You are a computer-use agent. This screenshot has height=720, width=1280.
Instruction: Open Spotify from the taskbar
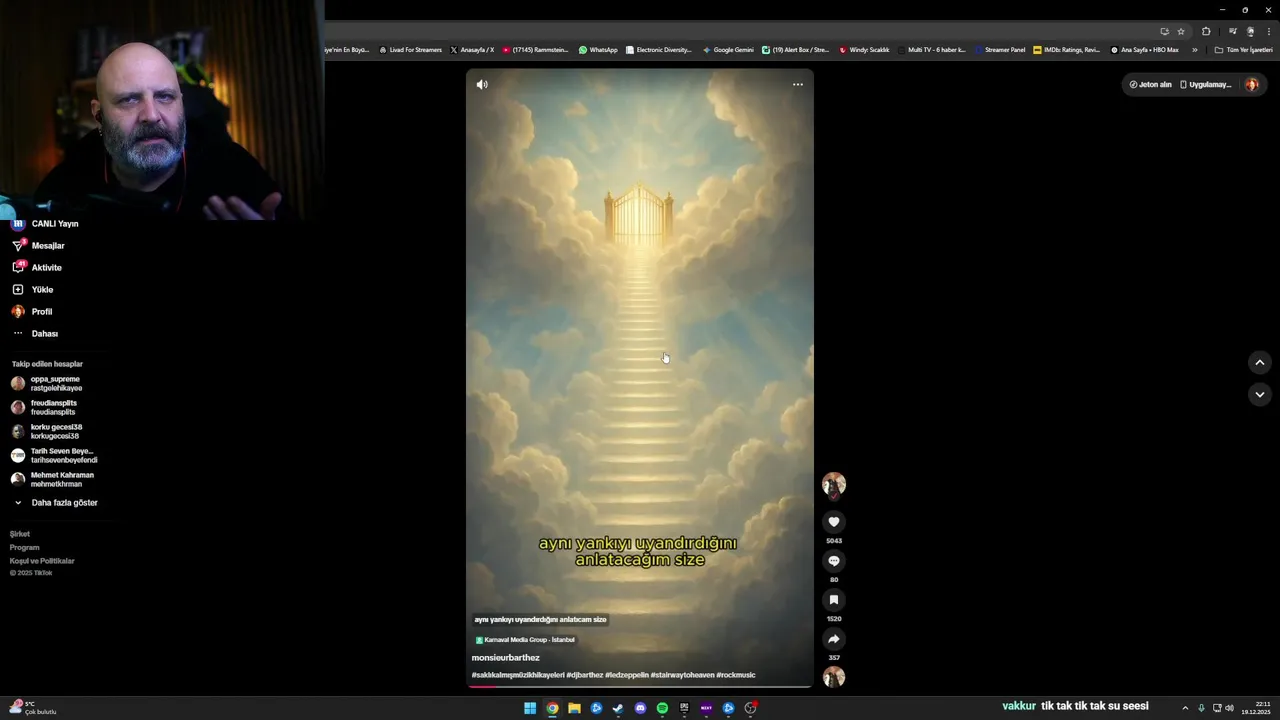(662, 708)
